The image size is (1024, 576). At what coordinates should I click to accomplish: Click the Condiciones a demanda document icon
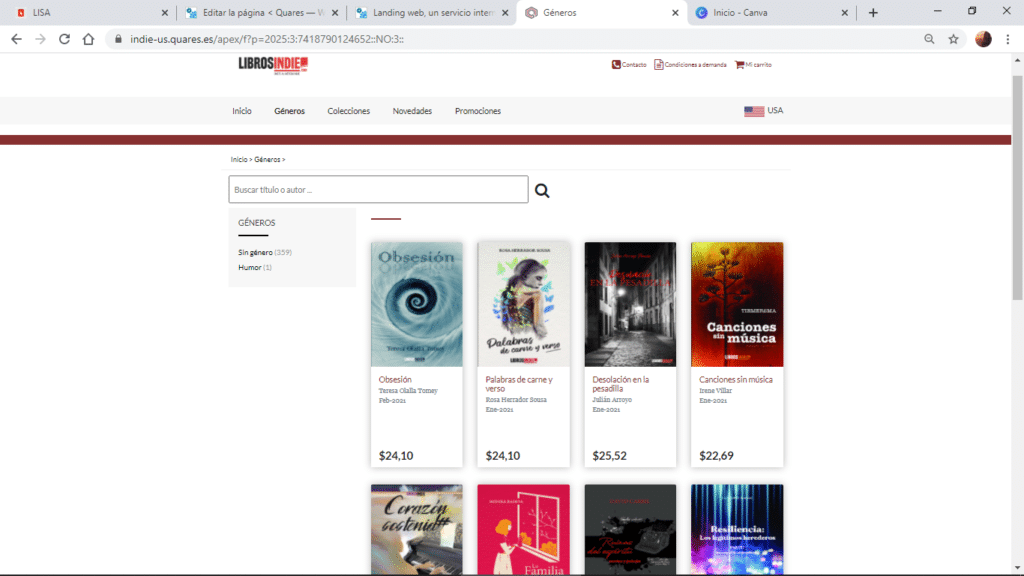658,65
